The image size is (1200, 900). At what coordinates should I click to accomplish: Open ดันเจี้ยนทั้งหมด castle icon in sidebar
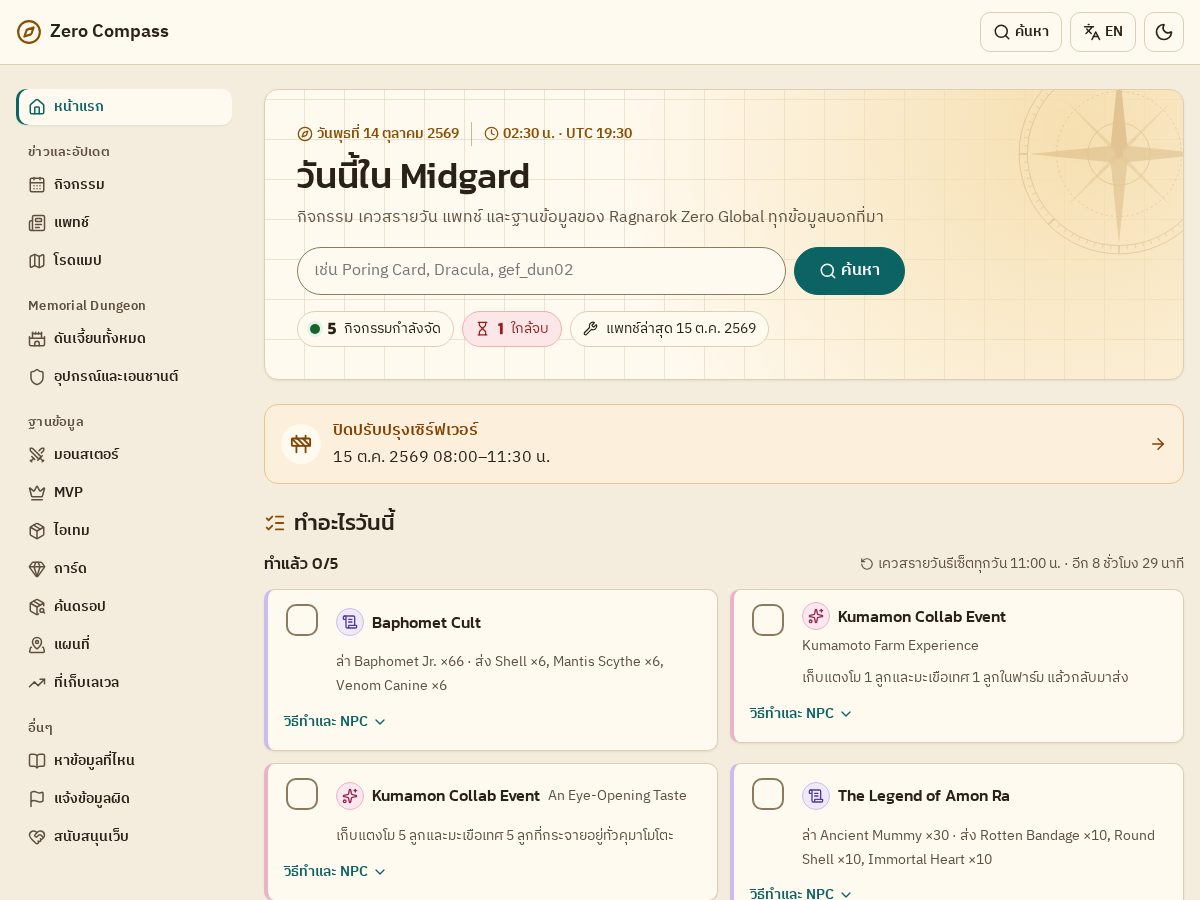point(37,338)
